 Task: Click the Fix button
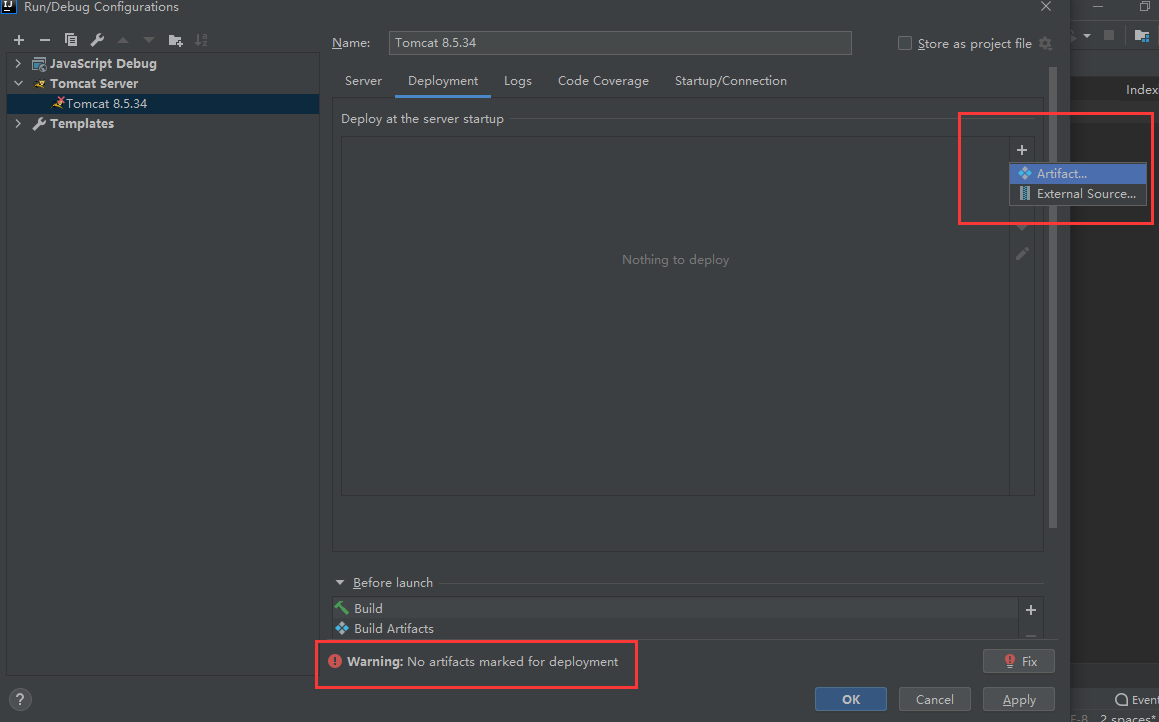(1019, 661)
